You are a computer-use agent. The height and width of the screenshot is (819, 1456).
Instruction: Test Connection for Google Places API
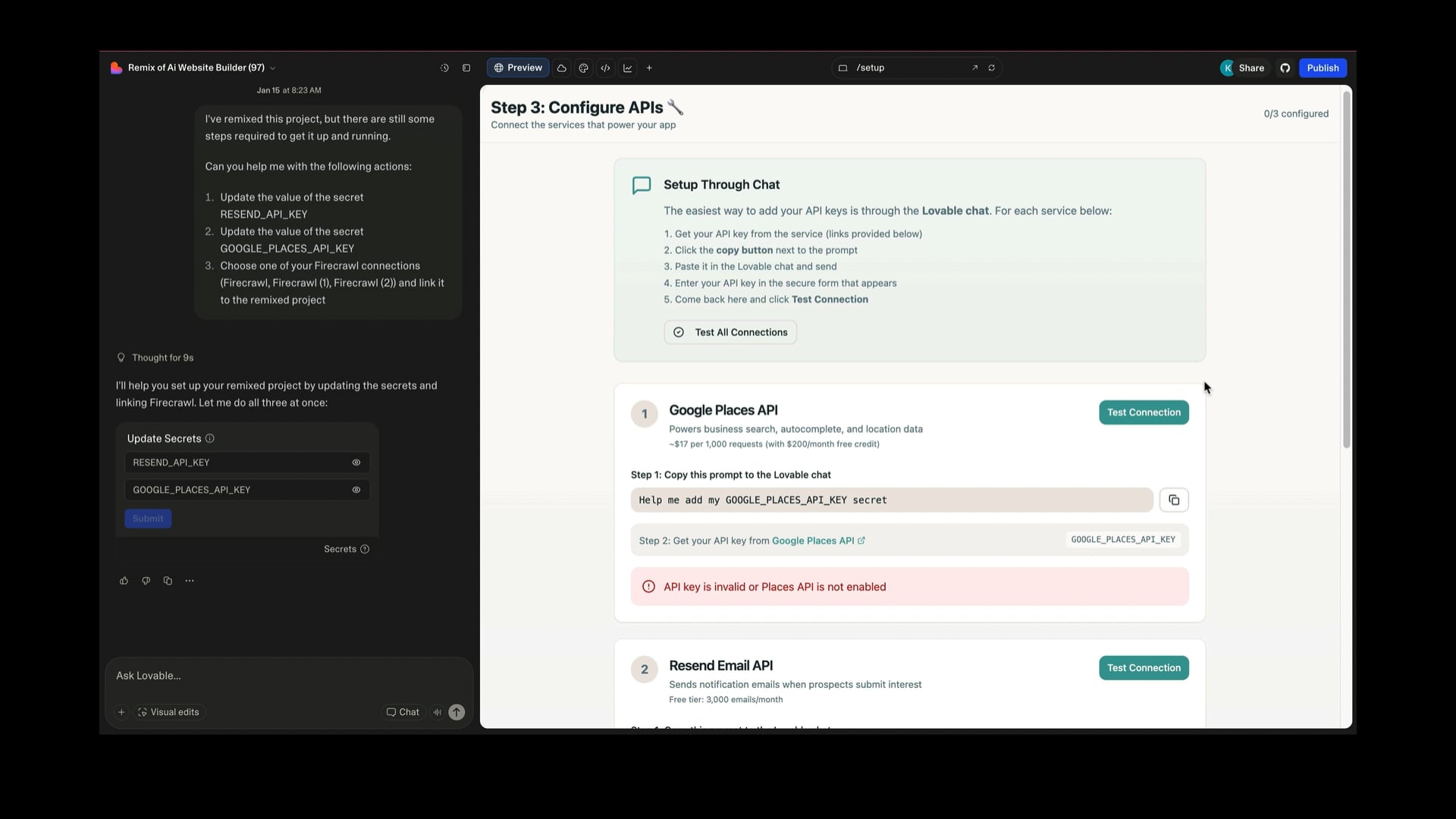click(1144, 413)
